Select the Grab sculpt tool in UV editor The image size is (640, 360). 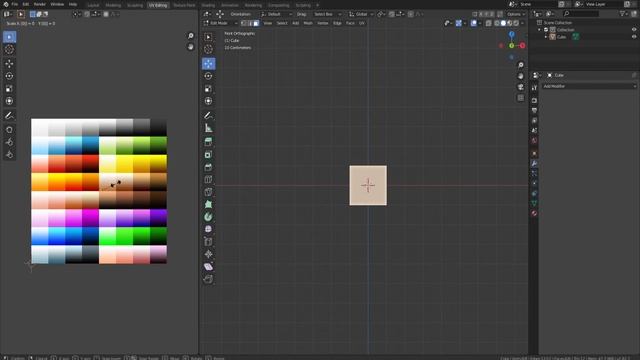[x=9, y=130]
